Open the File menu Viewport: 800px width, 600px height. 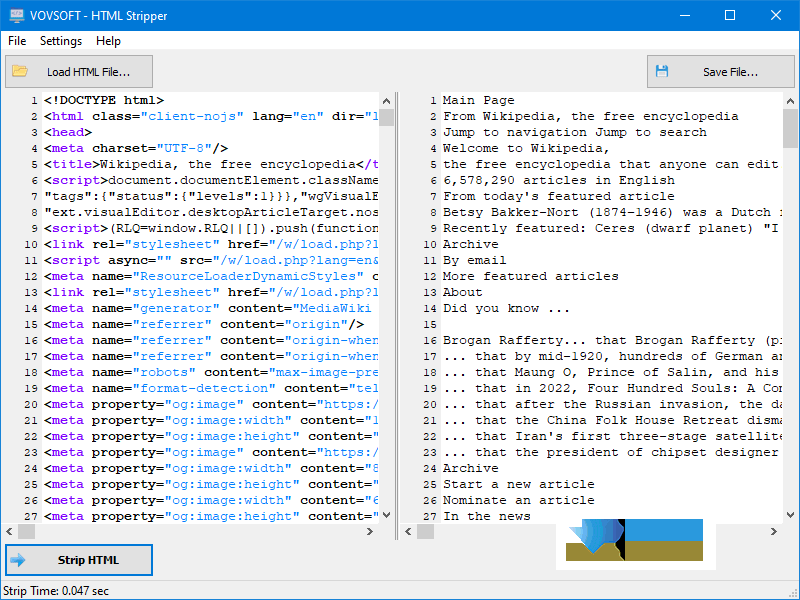[x=17, y=41]
